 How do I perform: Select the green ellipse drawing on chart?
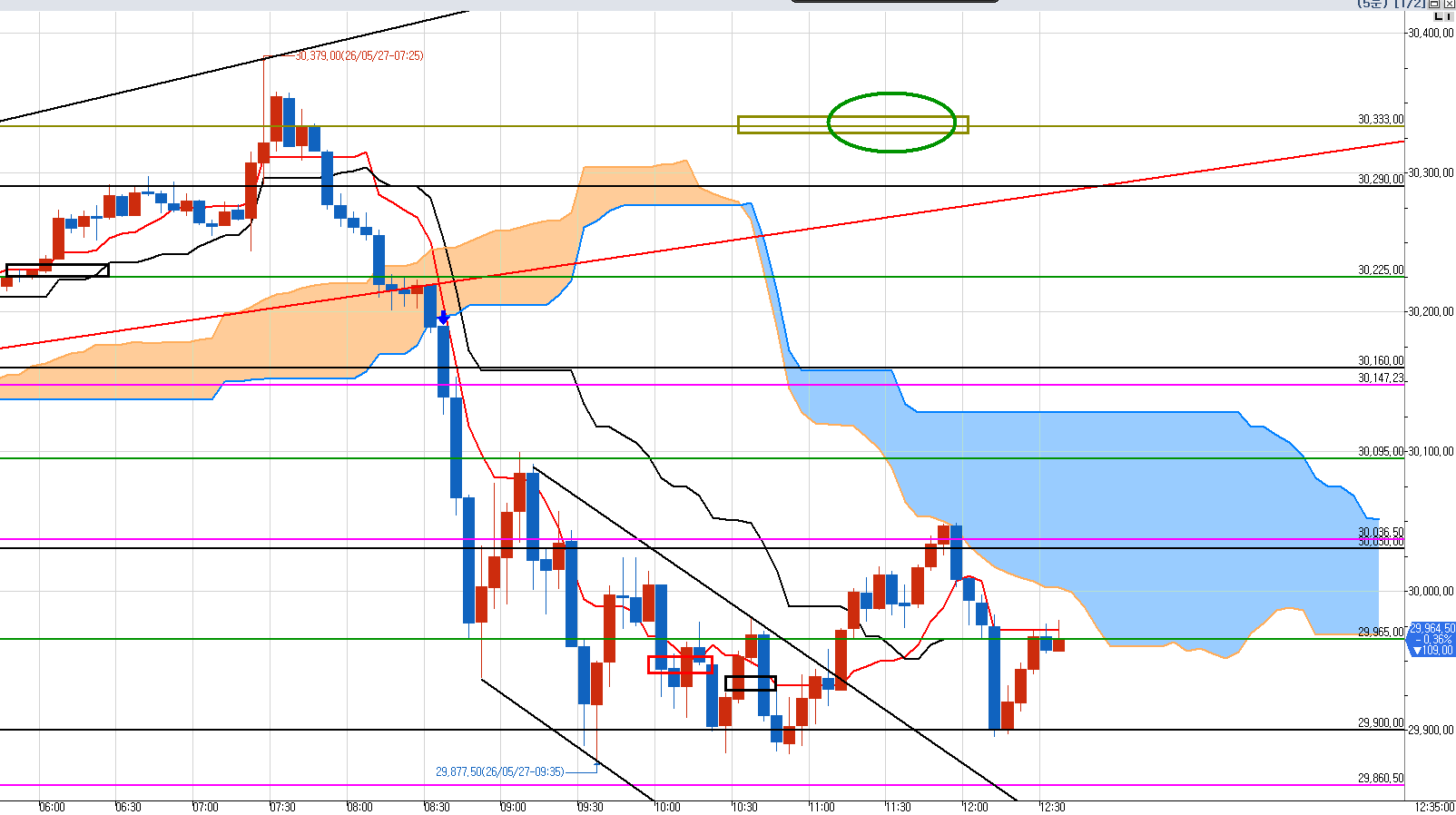click(891, 122)
